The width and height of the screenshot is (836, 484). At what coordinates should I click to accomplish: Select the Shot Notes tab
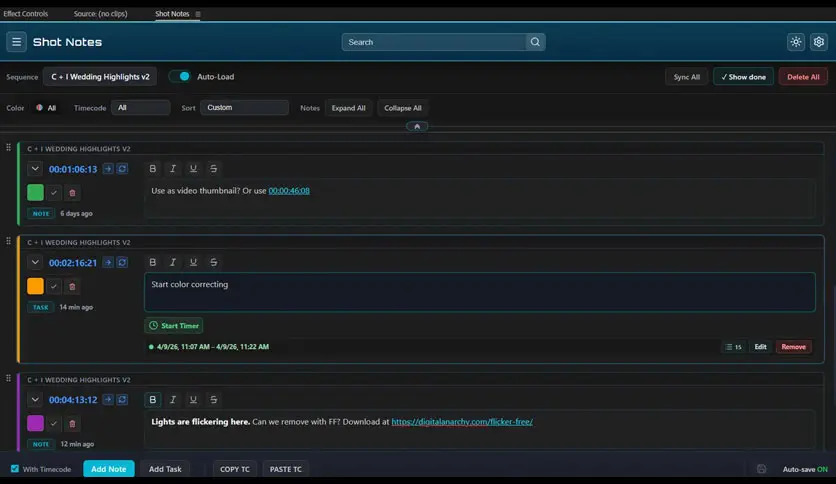click(172, 14)
